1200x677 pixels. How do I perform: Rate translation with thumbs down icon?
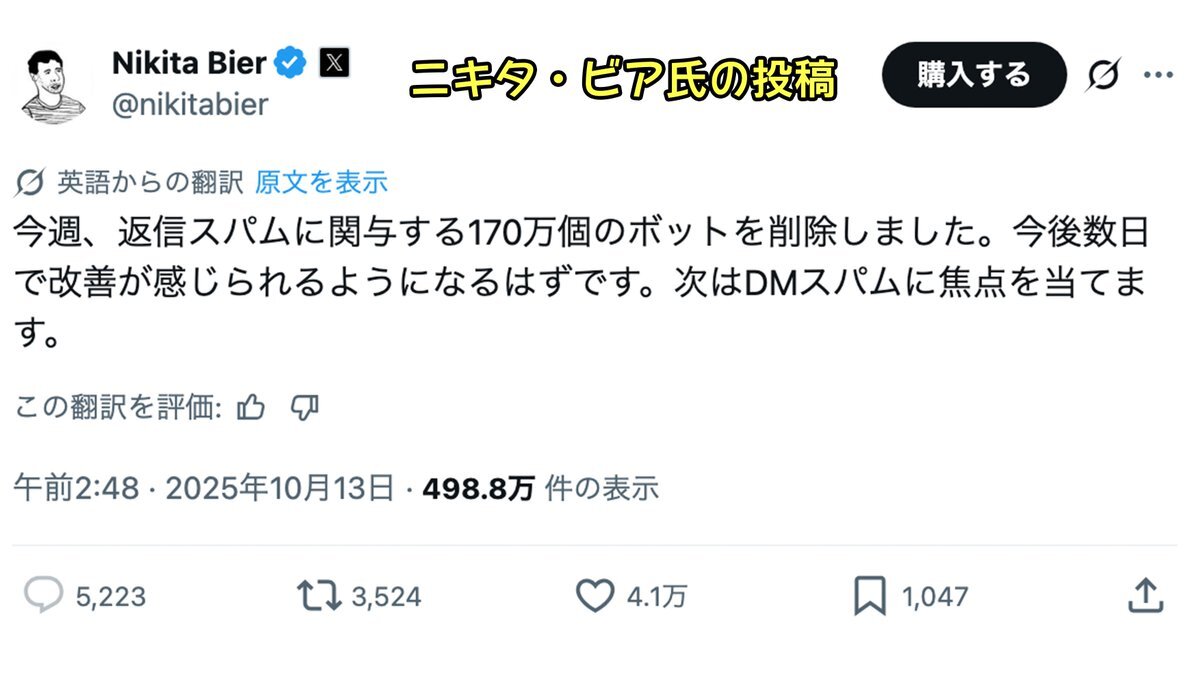304,407
